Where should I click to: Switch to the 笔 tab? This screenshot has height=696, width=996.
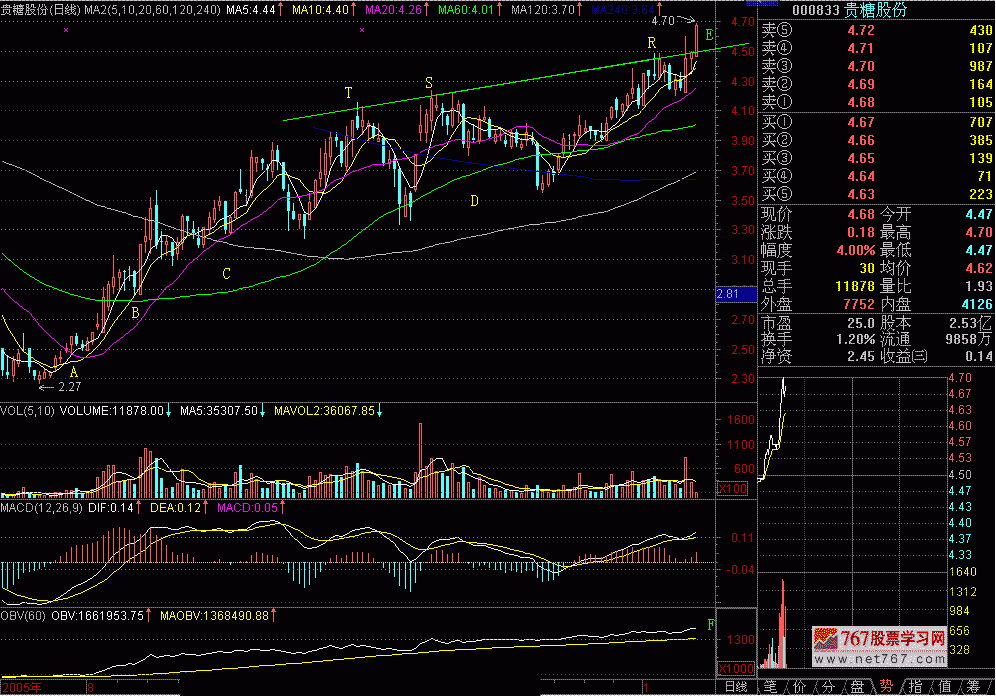click(x=771, y=687)
